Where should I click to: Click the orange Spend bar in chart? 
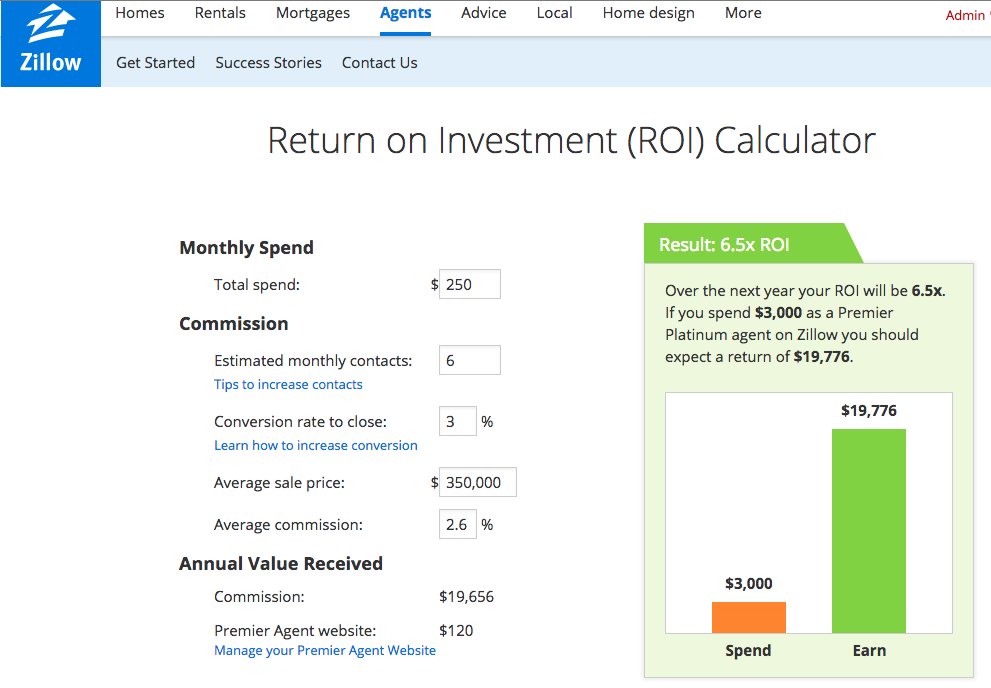pyautogui.click(x=749, y=617)
